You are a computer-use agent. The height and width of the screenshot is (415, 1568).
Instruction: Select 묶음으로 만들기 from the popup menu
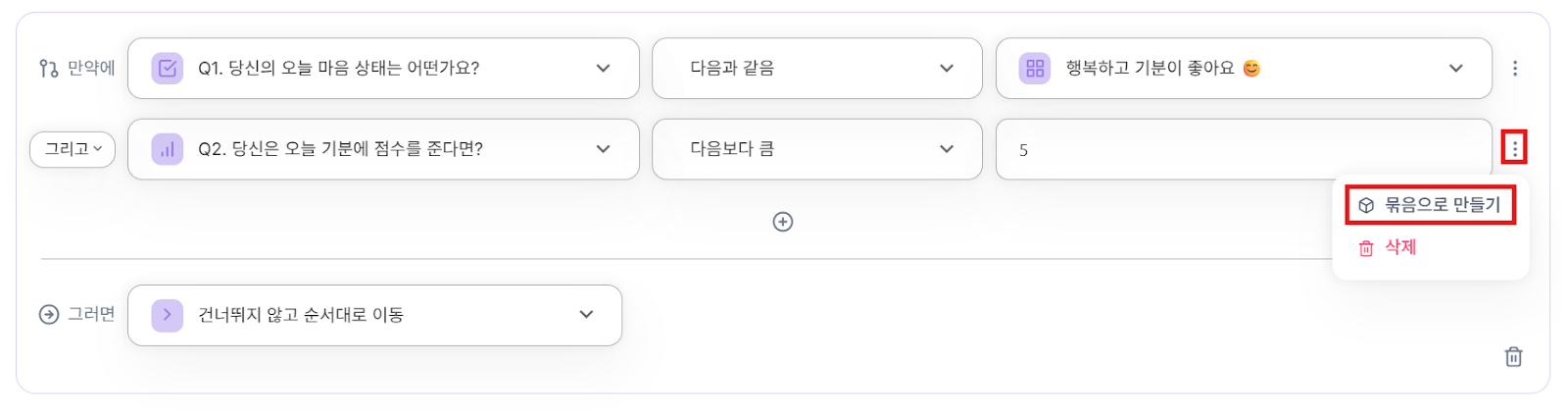pos(1431,205)
